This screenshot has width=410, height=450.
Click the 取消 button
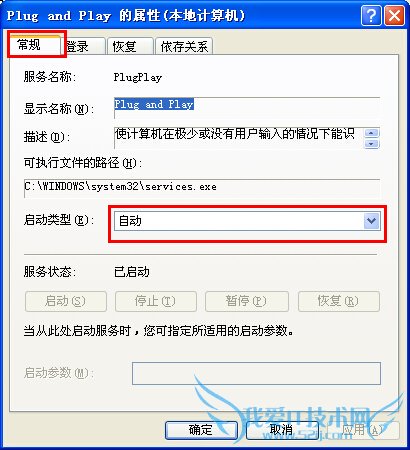(x=282, y=430)
